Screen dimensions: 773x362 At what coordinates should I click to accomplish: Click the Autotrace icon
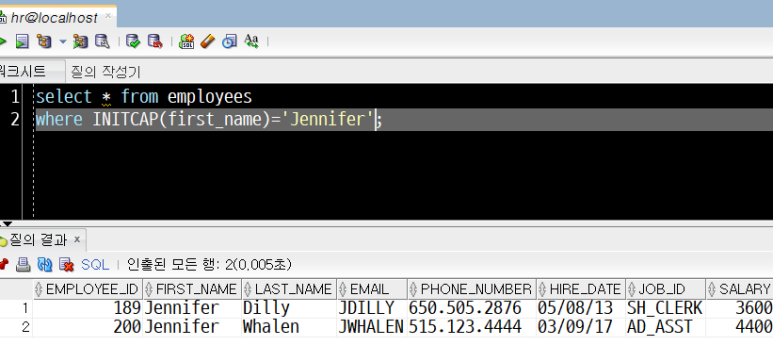point(80,41)
